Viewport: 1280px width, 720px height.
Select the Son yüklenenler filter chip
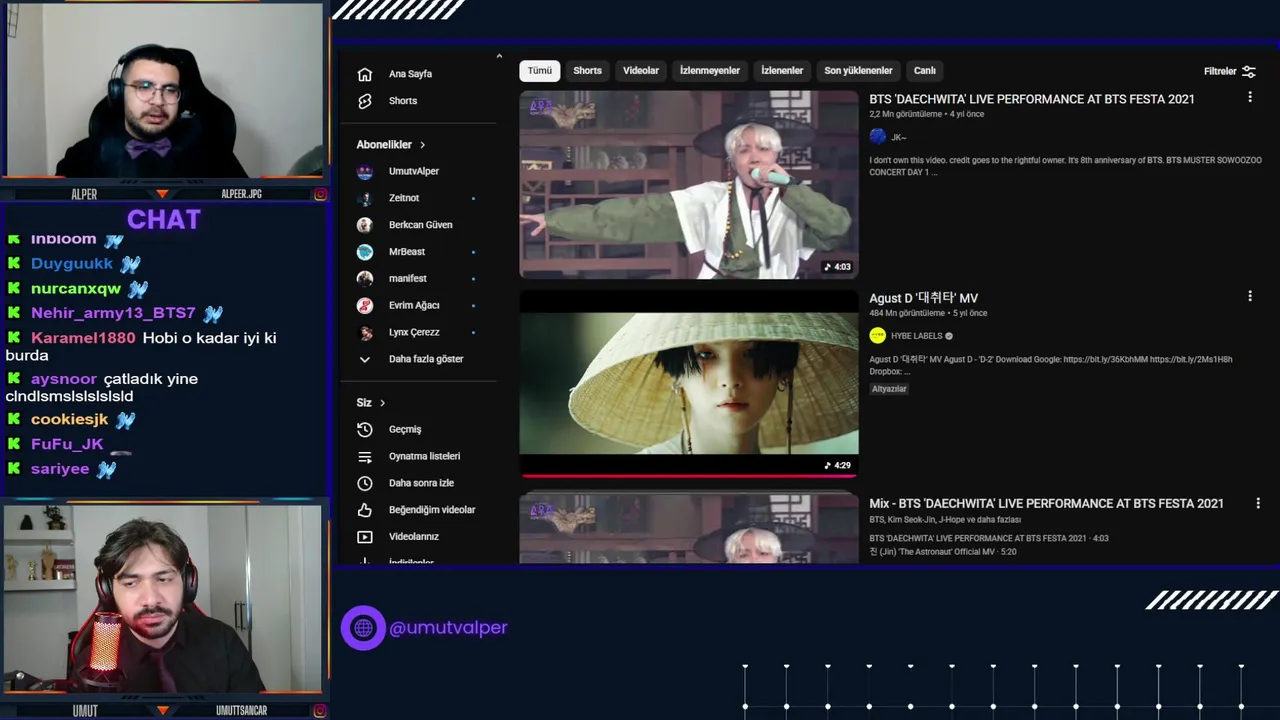pos(858,71)
